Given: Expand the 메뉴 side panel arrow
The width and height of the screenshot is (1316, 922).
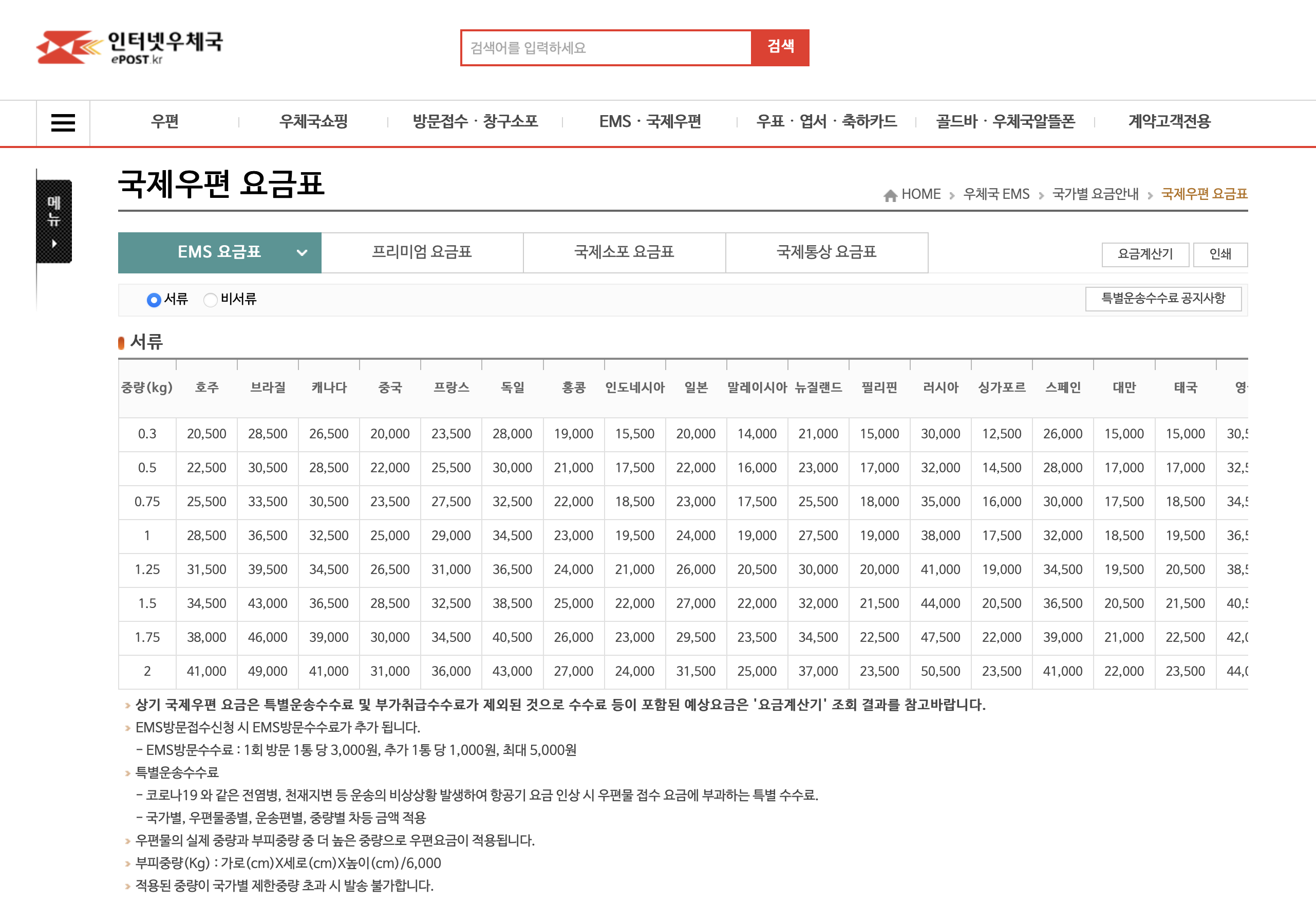Looking at the screenshot, I should 53,243.
